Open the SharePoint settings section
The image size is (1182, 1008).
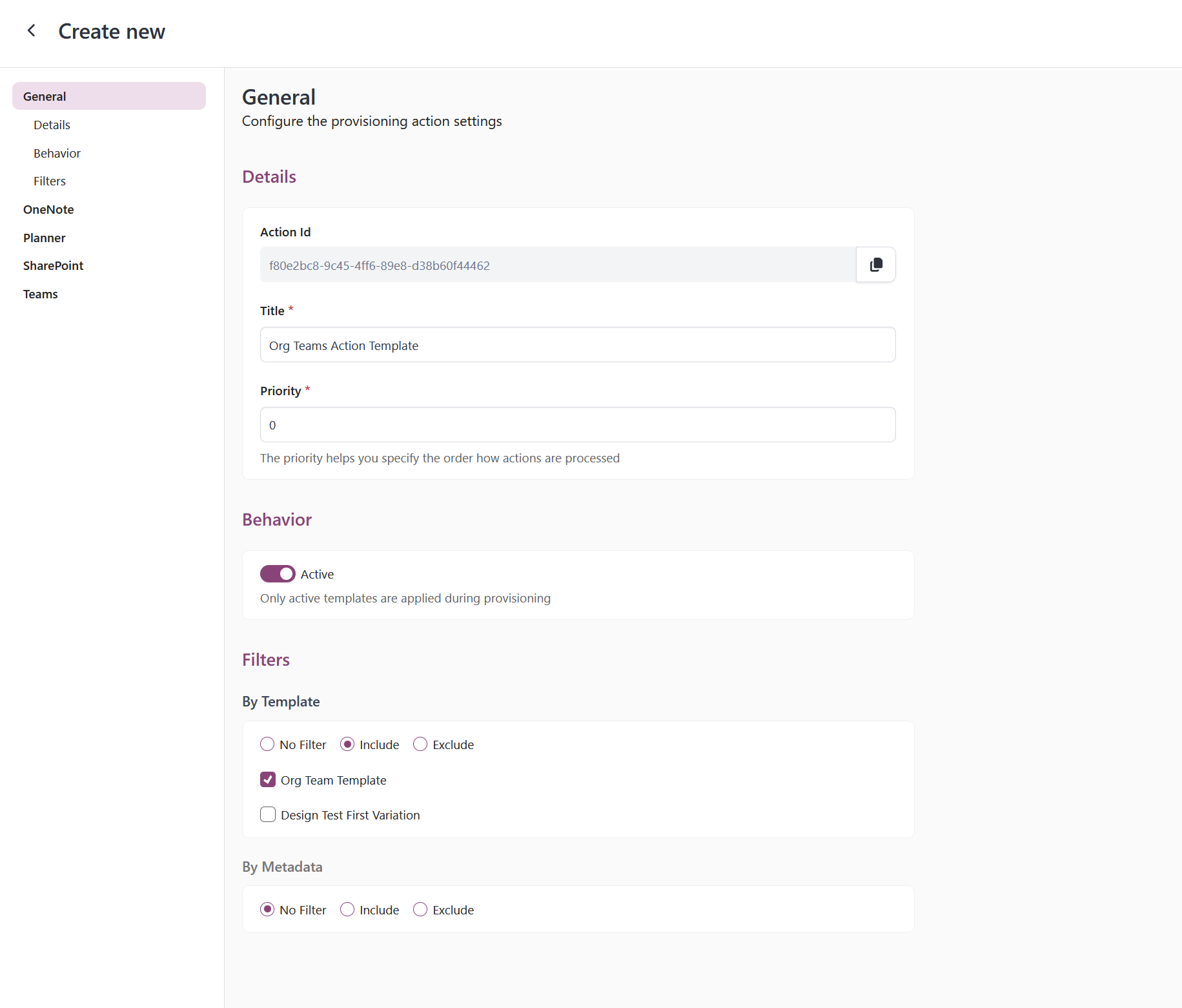click(53, 265)
